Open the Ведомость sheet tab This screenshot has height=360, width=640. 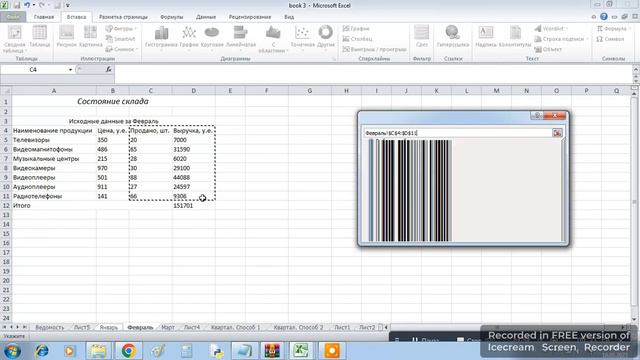tap(50, 327)
